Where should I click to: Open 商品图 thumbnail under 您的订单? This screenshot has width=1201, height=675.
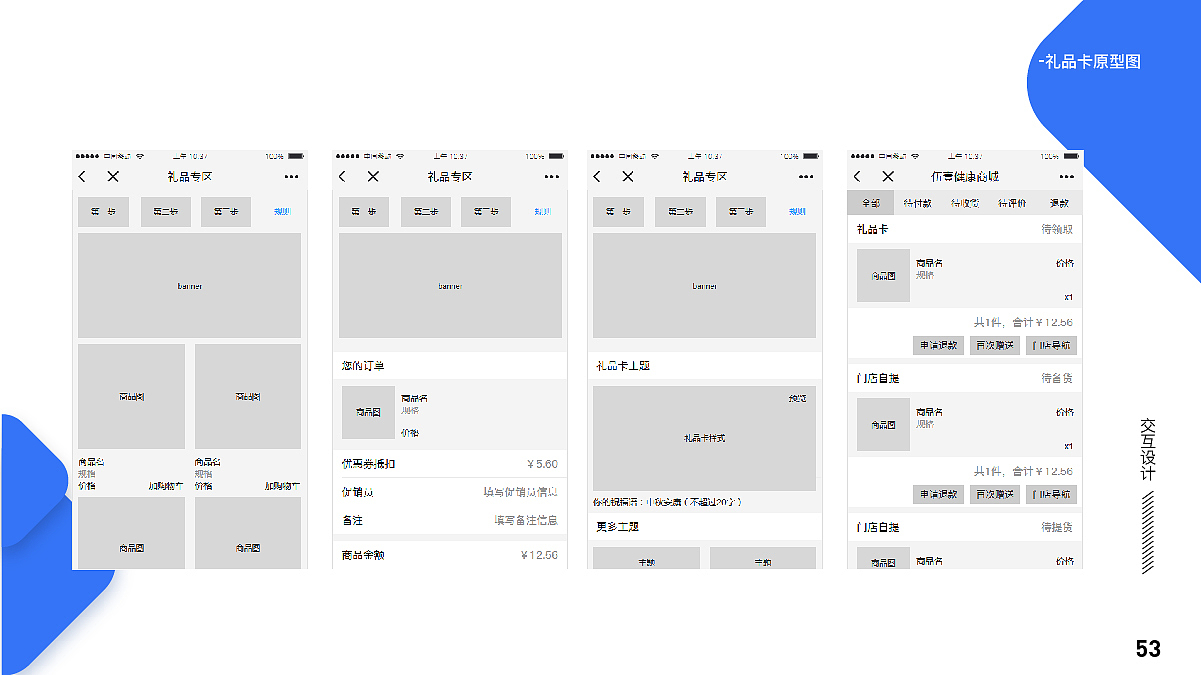coord(368,412)
